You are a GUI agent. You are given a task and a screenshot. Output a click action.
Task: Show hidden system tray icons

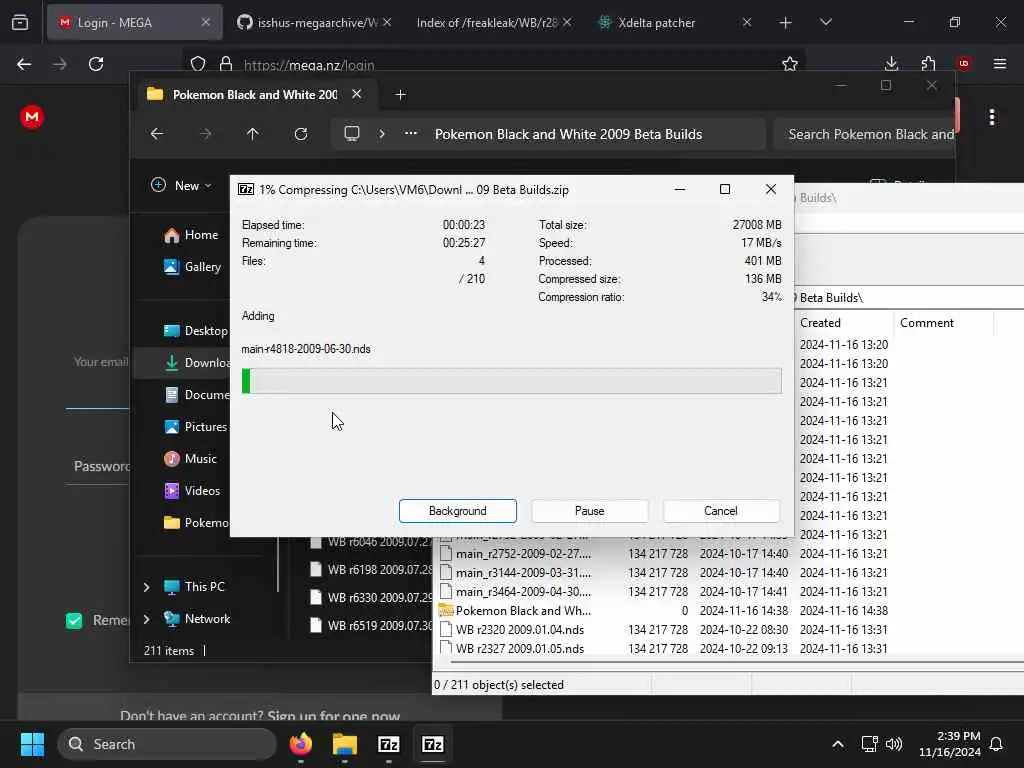tap(838, 744)
